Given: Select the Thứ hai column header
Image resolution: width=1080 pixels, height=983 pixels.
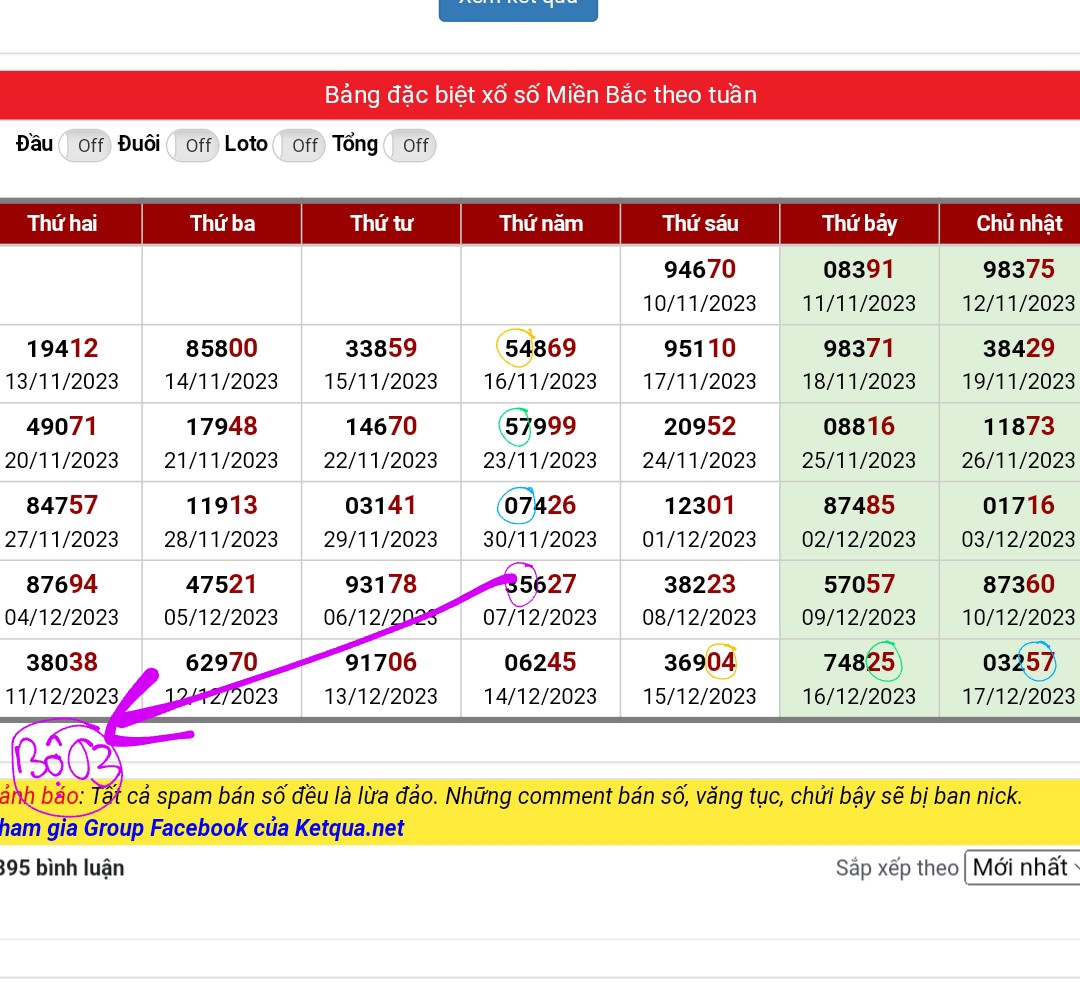Looking at the screenshot, I should point(62,223).
